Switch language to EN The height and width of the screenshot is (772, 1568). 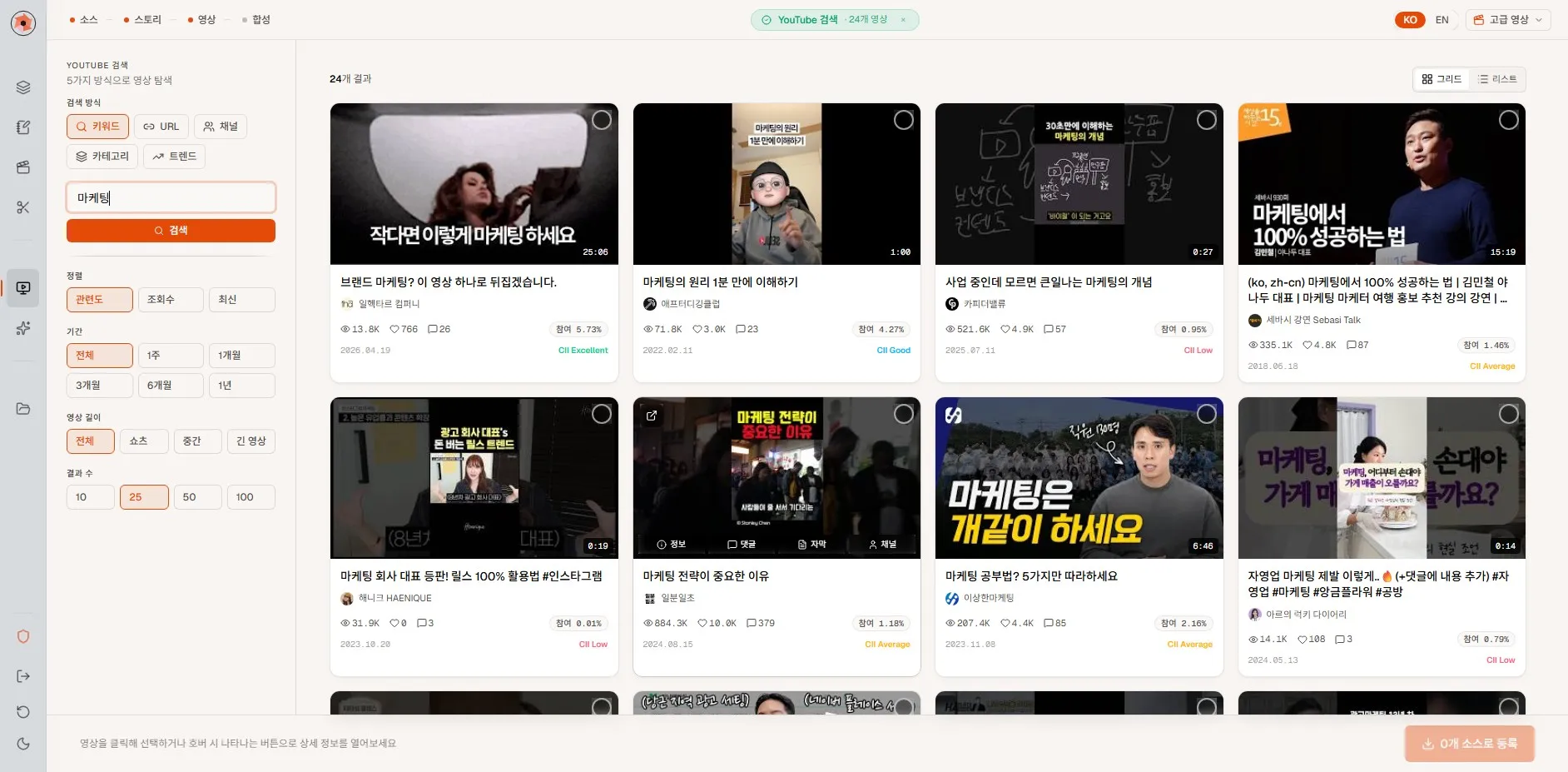tap(1442, 20)
